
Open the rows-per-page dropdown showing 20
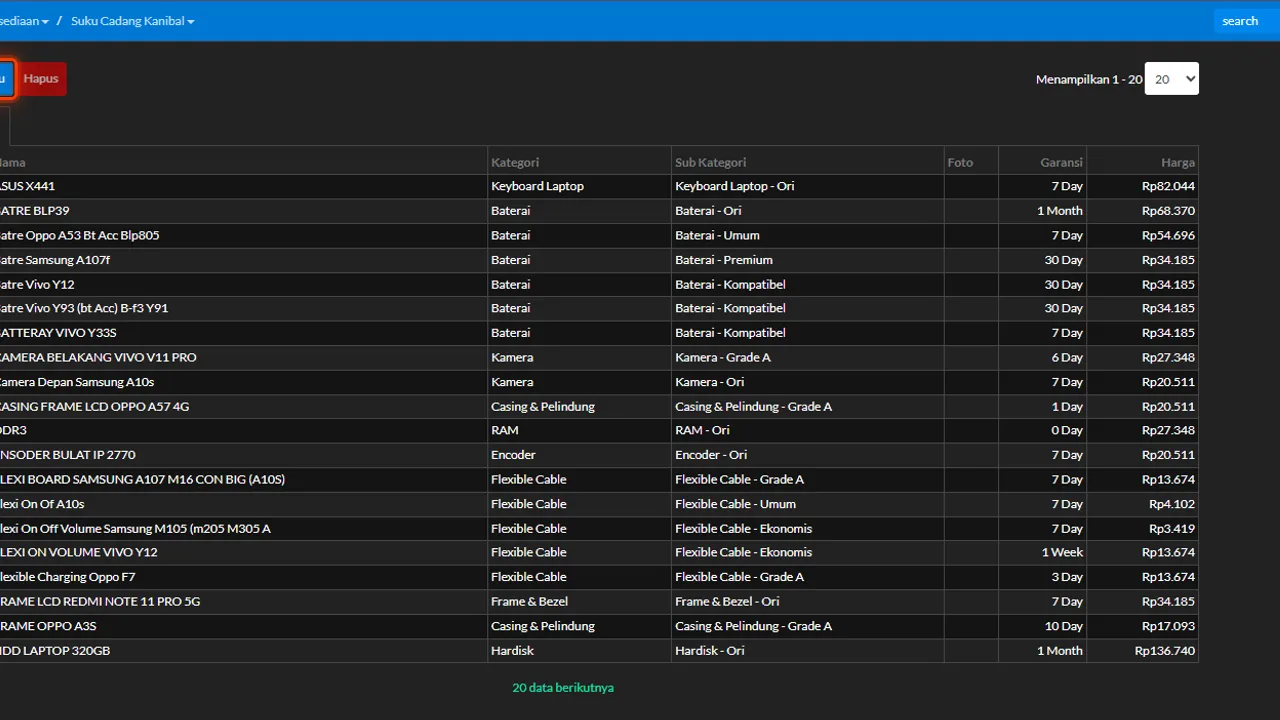(x=1171, y=79)
